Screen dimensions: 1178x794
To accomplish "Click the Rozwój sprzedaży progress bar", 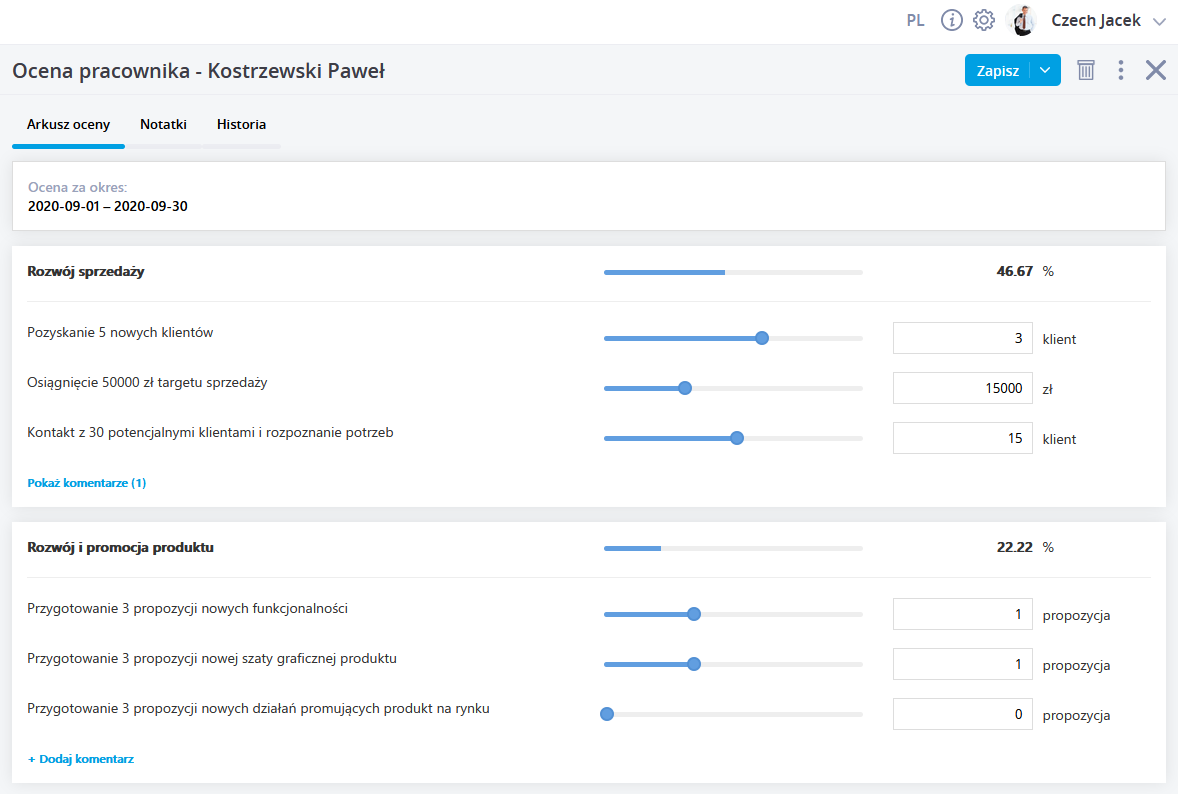I will pyautogui.click(x=733, y=272).
